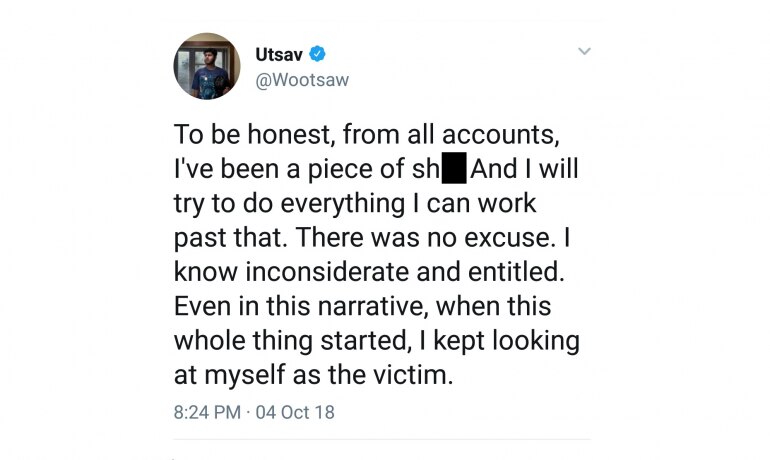Screen dimensions: 770x460
Task: Click the word 'everything' in tweet
Action: [342, 204]
